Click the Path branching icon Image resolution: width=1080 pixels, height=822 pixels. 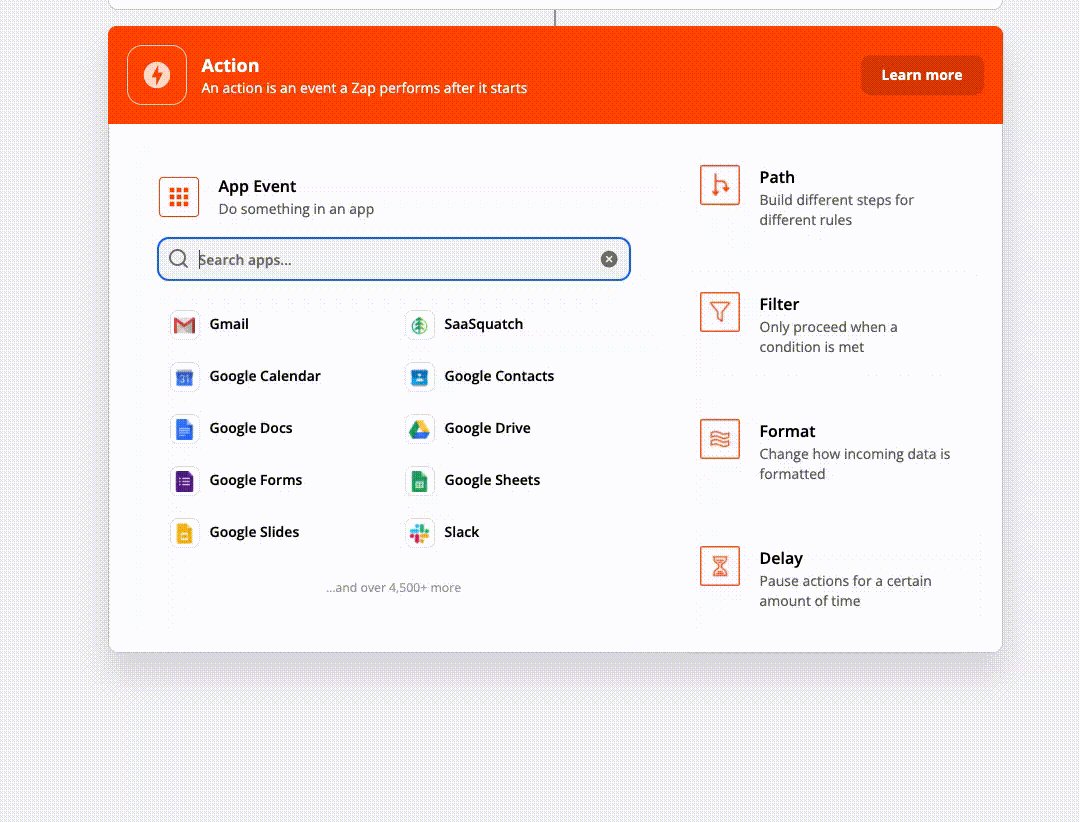(x=720, y=184)
